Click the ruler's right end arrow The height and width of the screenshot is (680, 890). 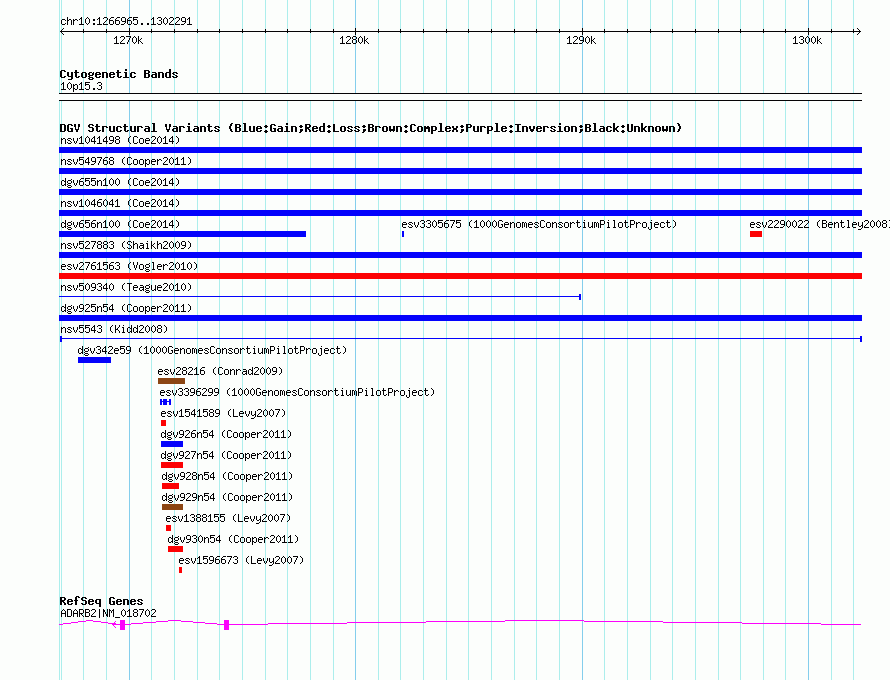[x=858, y=32]
